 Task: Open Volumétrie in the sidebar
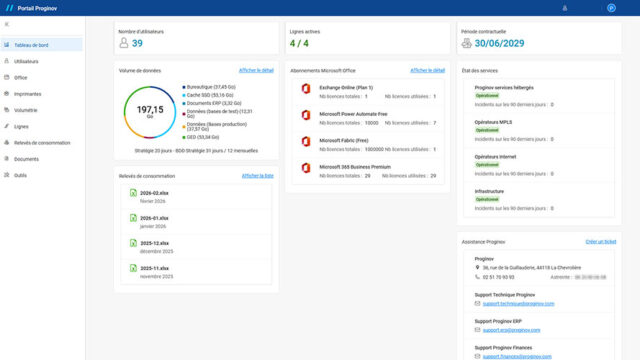[x=42, y=110]
